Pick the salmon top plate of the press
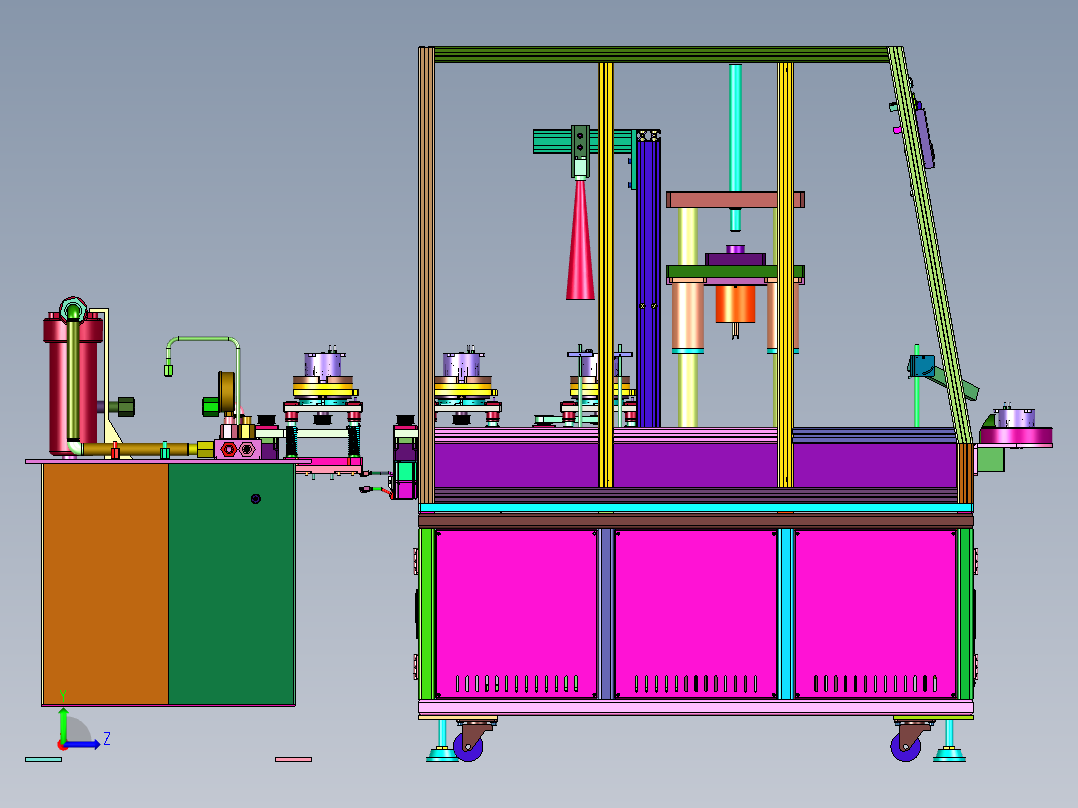 (x=735, y=199)
